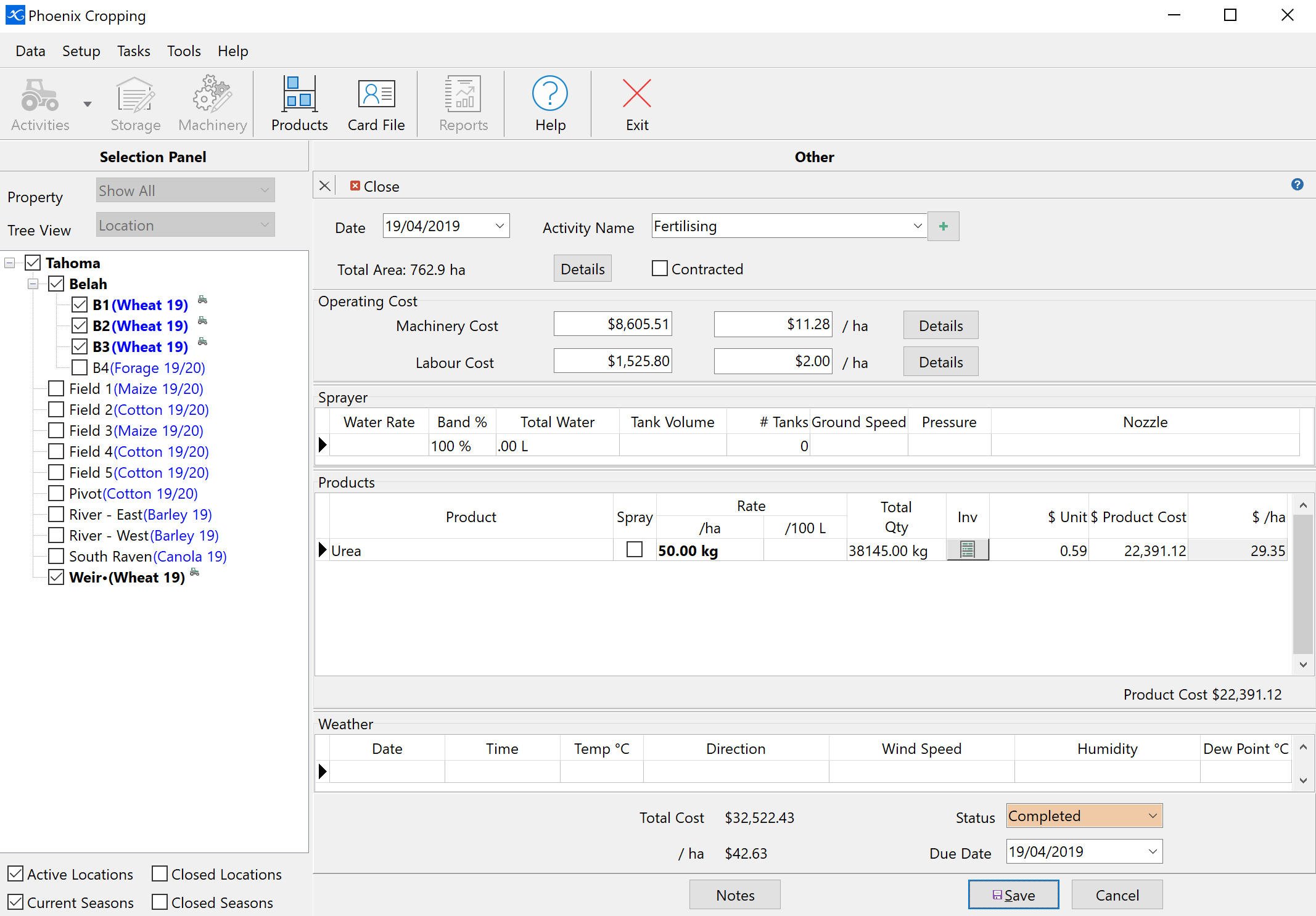Click the Cancel button
1316x916 pixels.
click(x=1117, y=895)
